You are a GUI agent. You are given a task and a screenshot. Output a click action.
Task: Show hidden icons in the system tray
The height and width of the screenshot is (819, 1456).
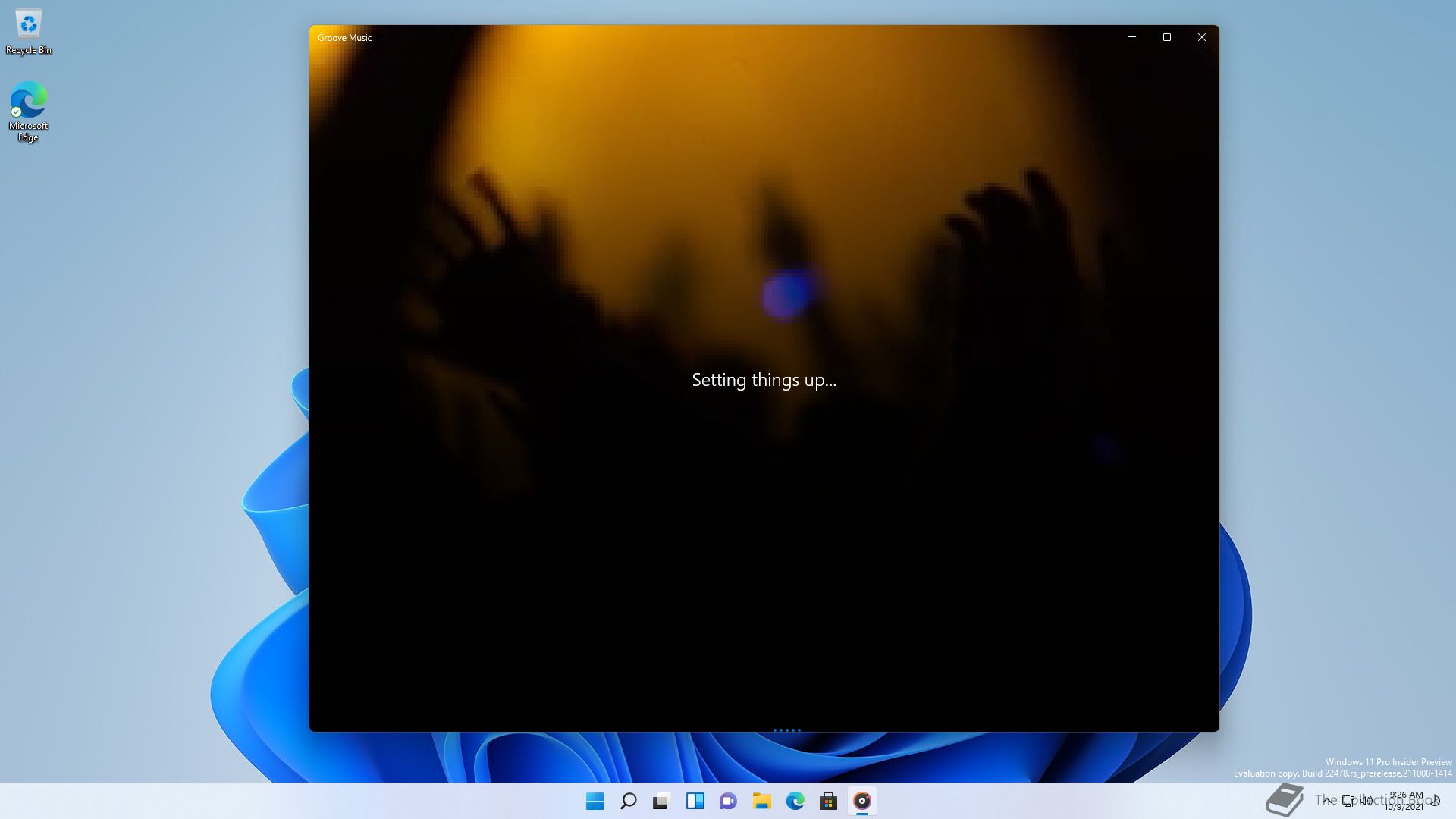1326,801
